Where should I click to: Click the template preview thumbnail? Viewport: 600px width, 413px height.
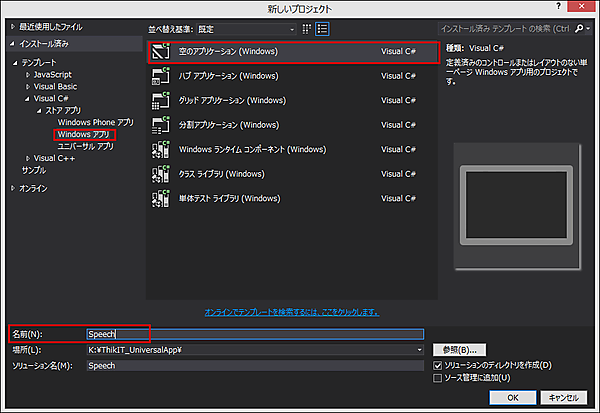coord(517,206)
